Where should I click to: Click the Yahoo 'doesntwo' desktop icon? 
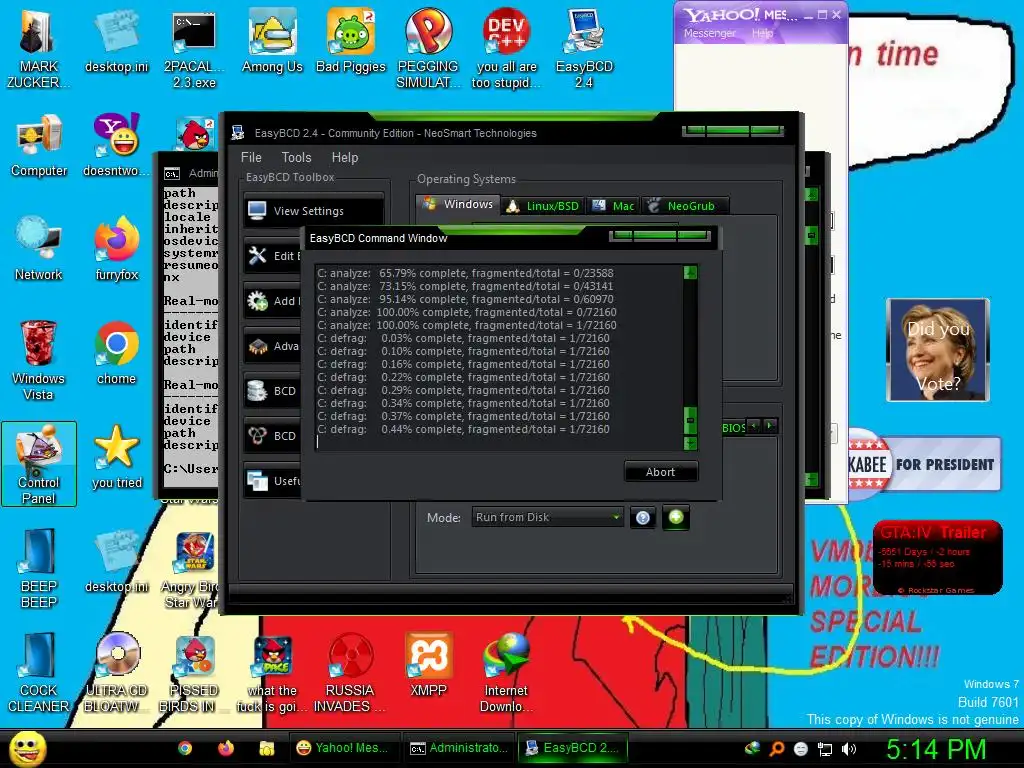(116, 145)
